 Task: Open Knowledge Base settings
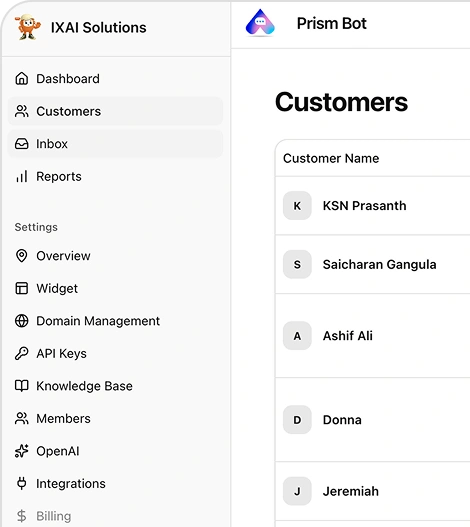click(x=115, y=386)
